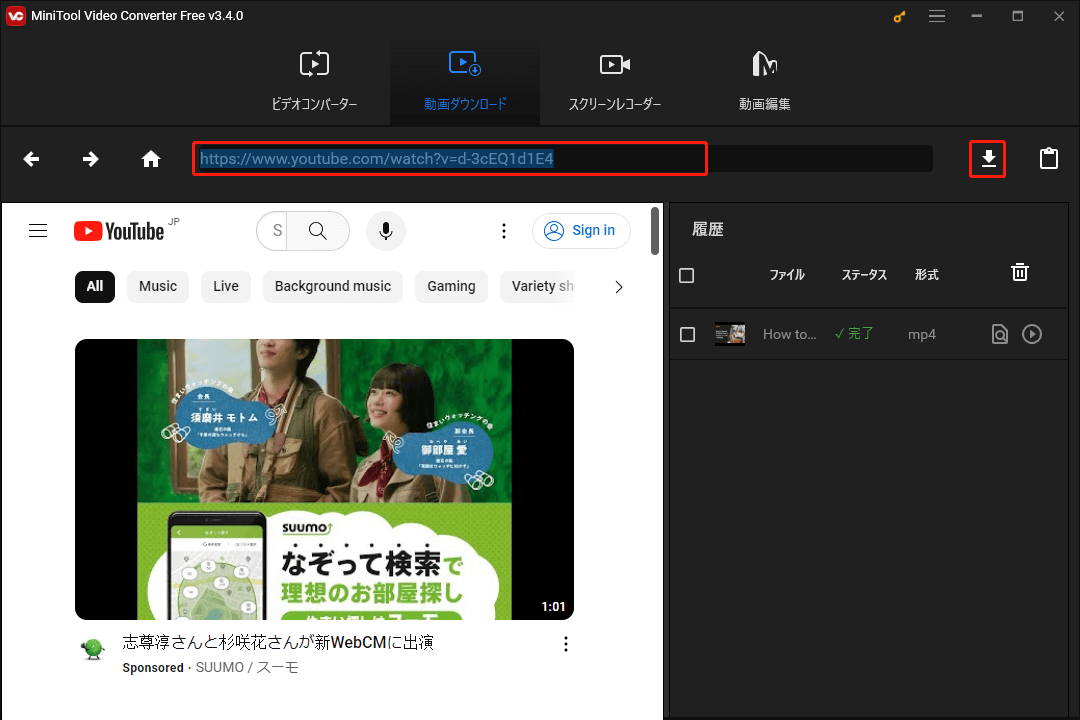The height and width of the screenshot is (720, 1080).
Task: Click the 履歴 panel heading
Action: point(707,229)
